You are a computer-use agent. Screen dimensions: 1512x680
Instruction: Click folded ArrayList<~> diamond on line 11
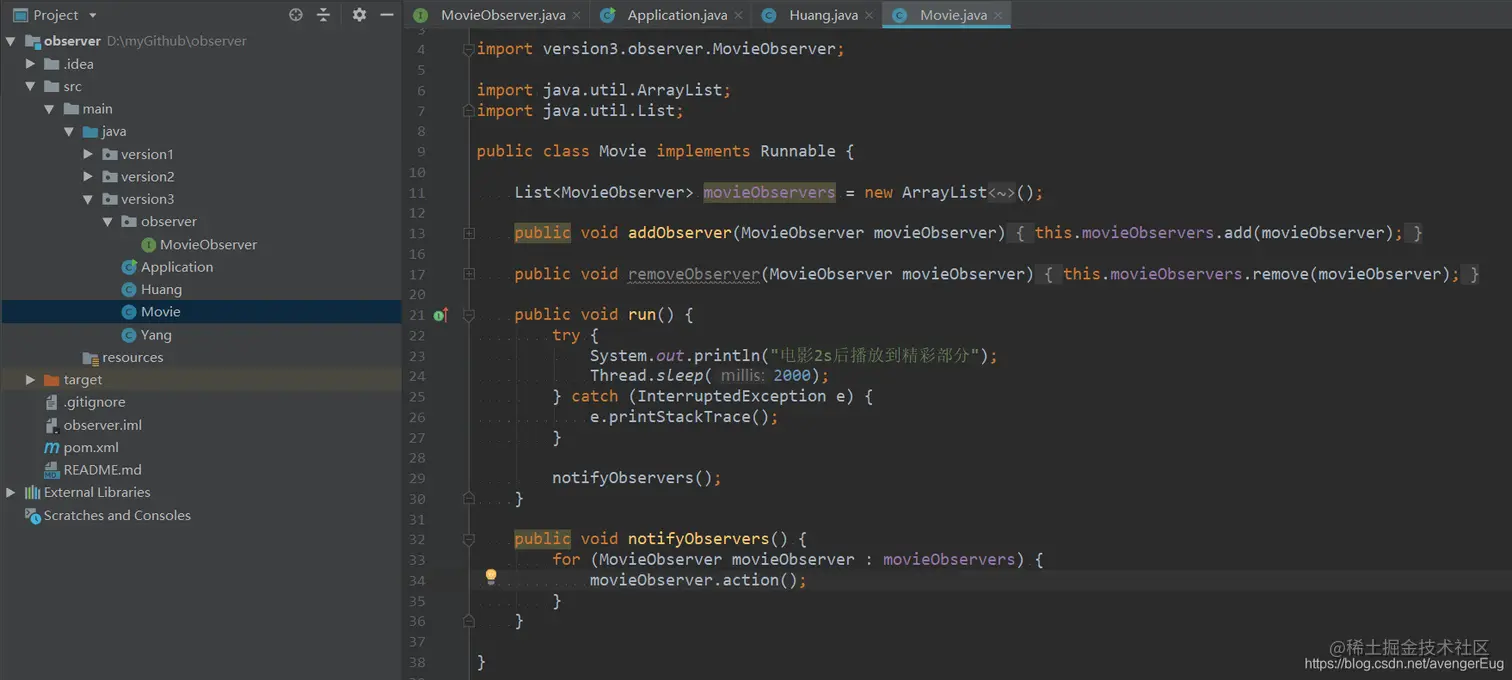[1002, 192]
